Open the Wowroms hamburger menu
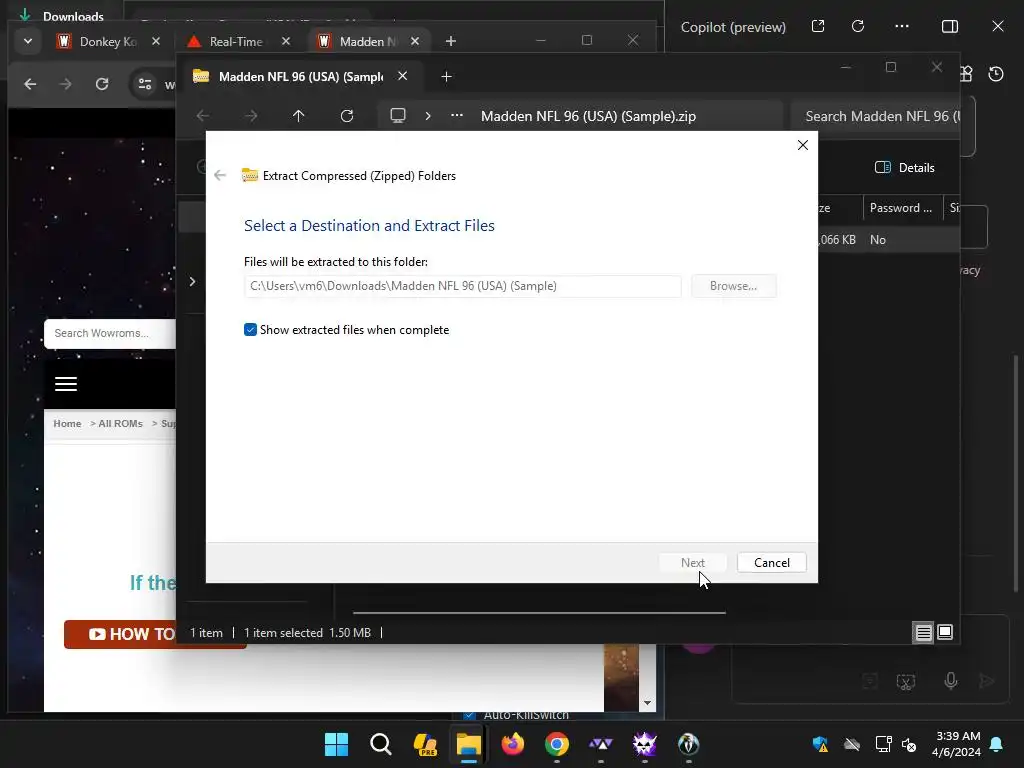The image size is (1024, 768). (x=65, y=384)
